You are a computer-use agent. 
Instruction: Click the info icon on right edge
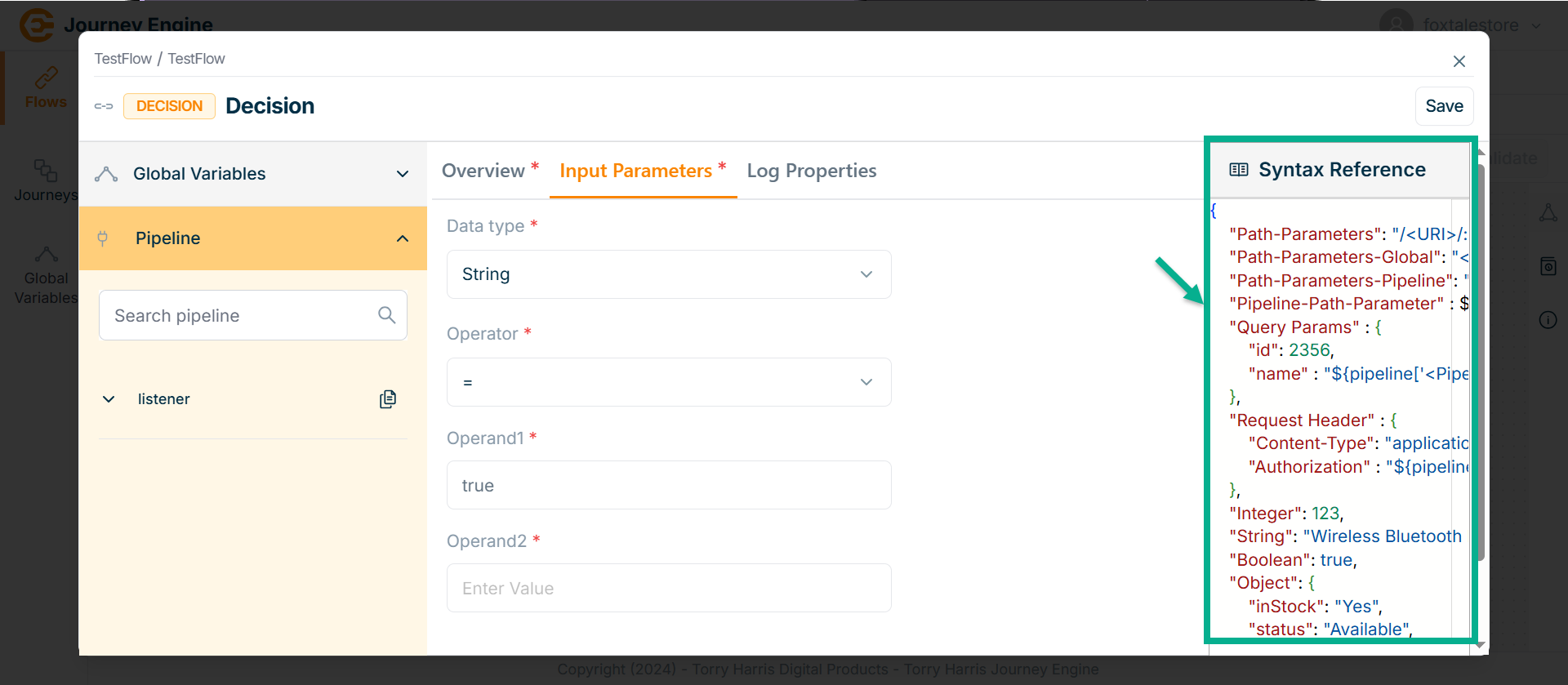click(x=1548, y=320)
